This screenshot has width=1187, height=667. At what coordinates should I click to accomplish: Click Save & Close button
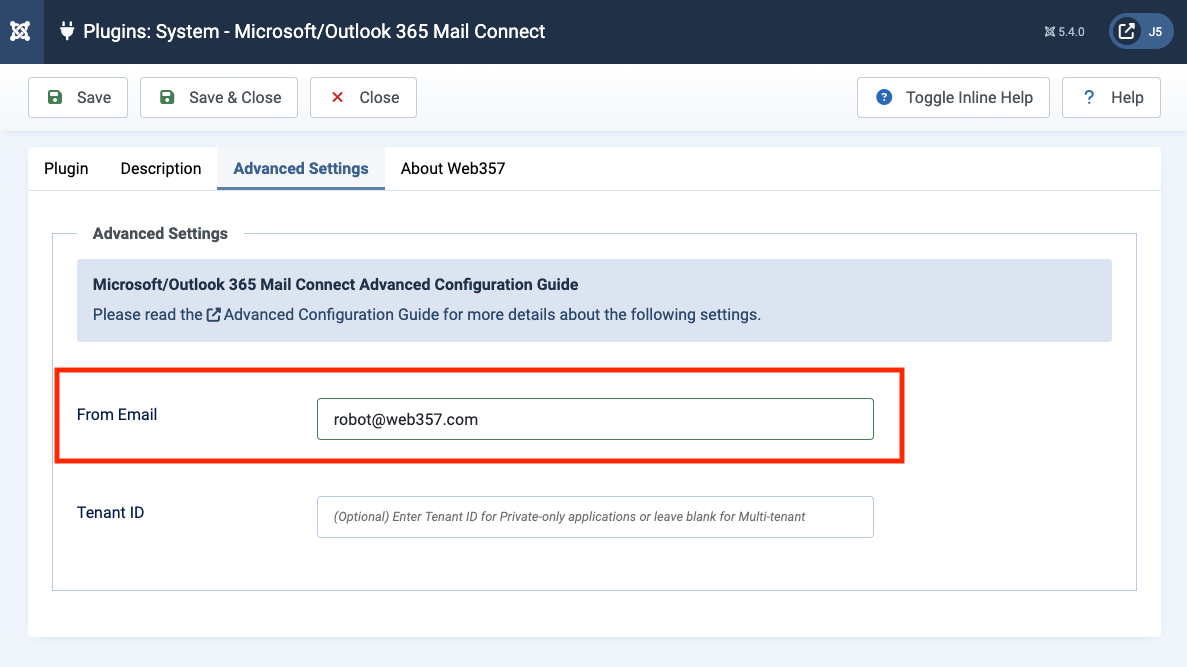(219, 98)
